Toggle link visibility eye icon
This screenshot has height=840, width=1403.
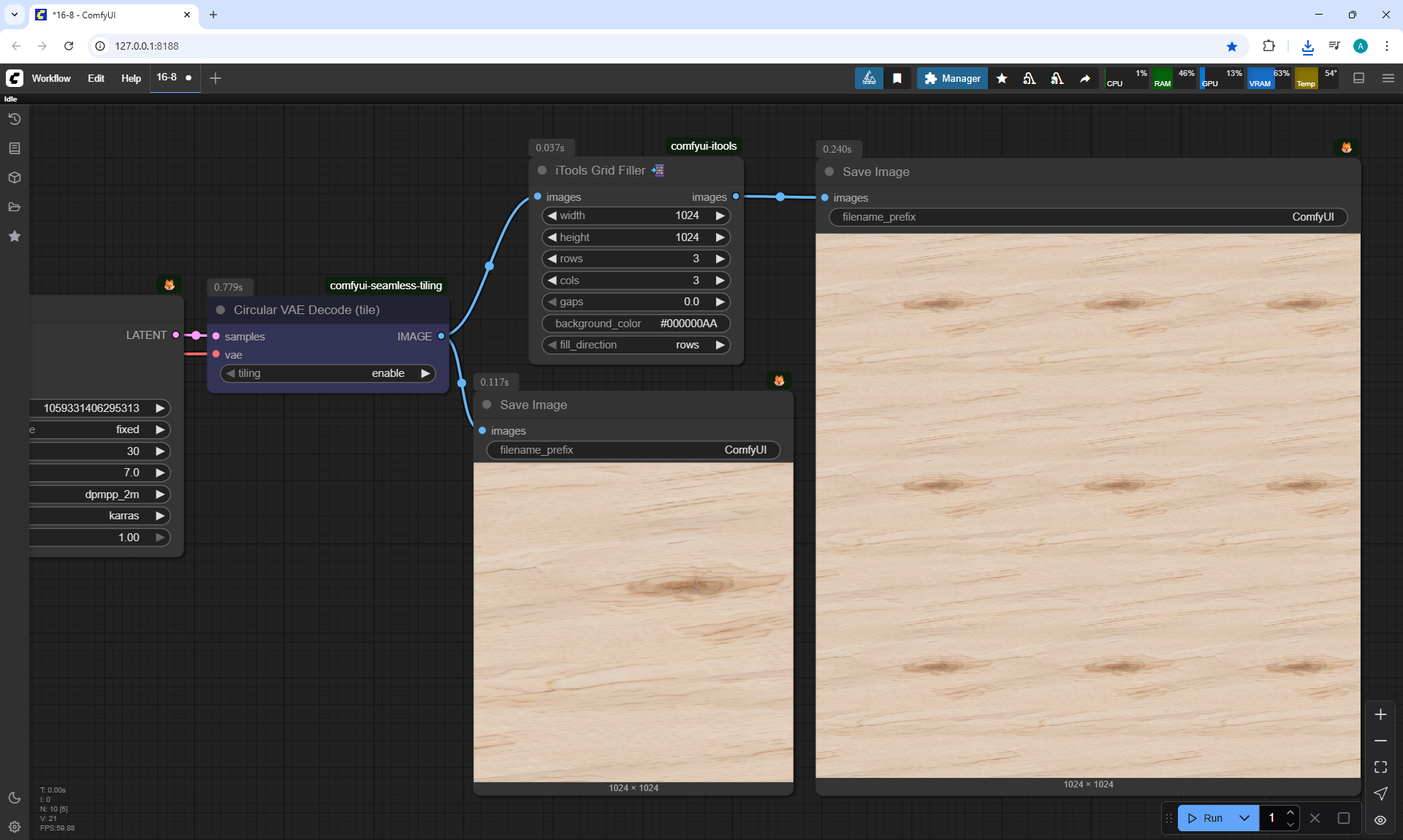pyautogui.click(x=1380, y=820)
